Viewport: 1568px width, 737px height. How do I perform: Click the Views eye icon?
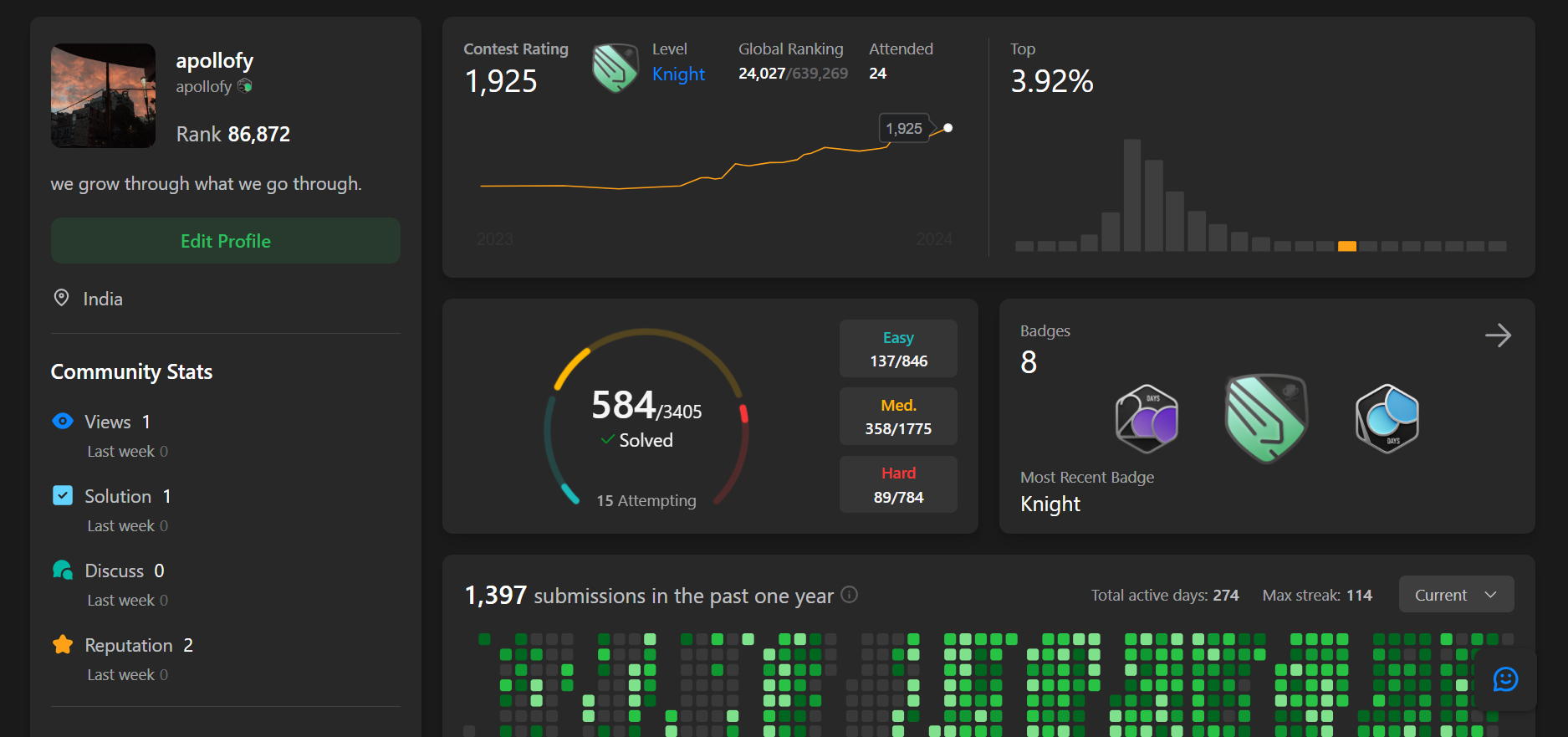click(x=63, y=421)
